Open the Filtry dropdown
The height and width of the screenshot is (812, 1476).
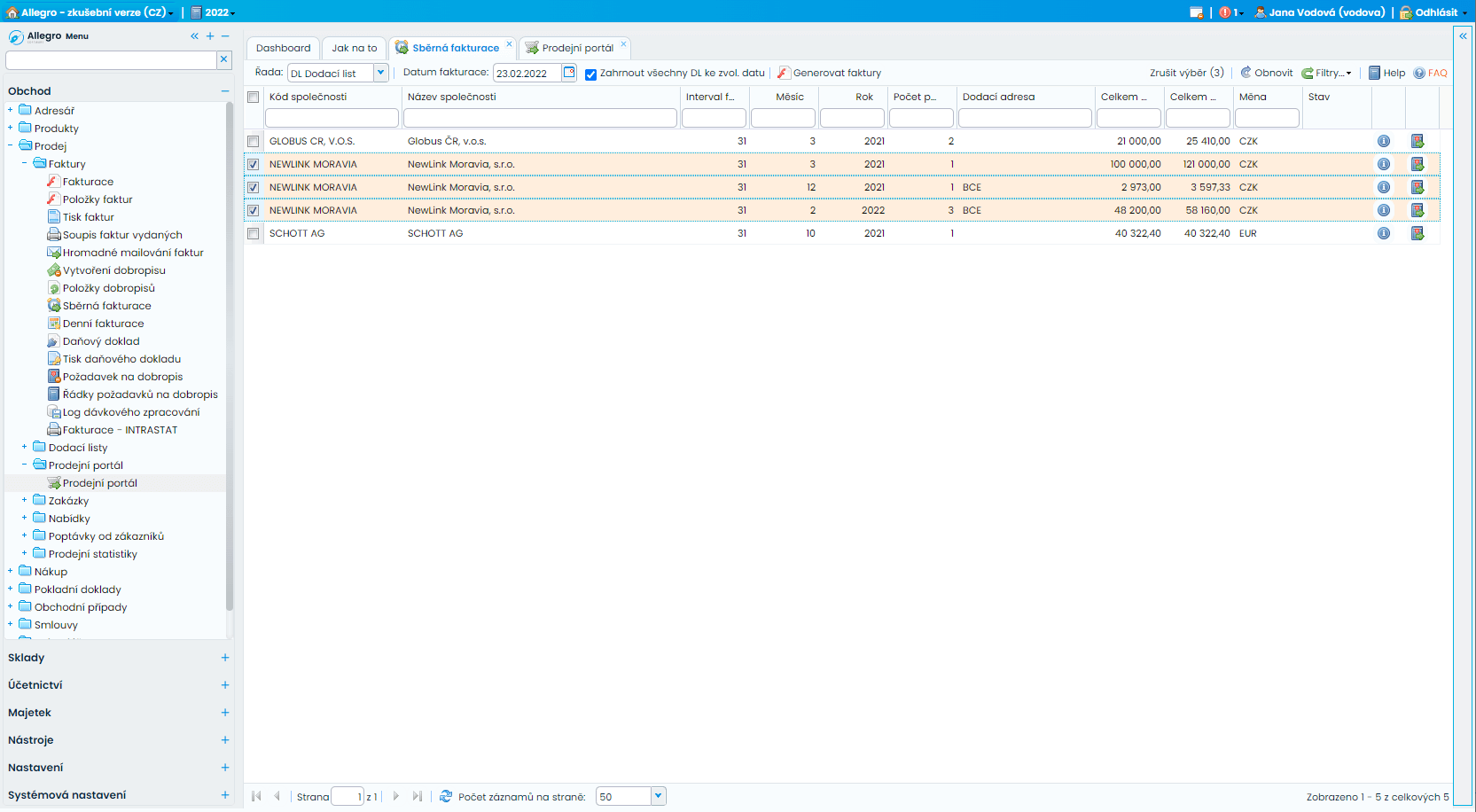point(1326,73)
